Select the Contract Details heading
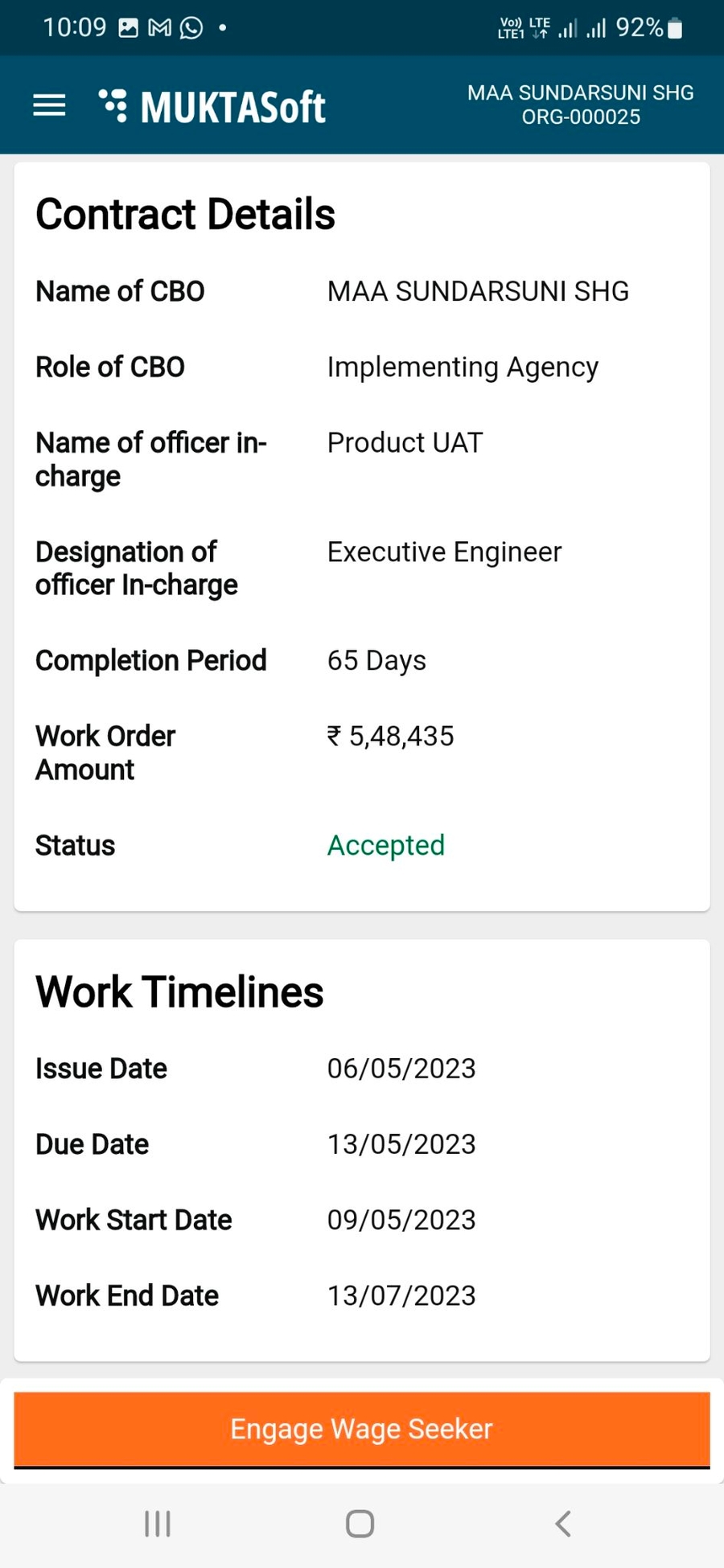Image resolution: width=724 pixels, height=1568 pixels. (x=185, y=214)
